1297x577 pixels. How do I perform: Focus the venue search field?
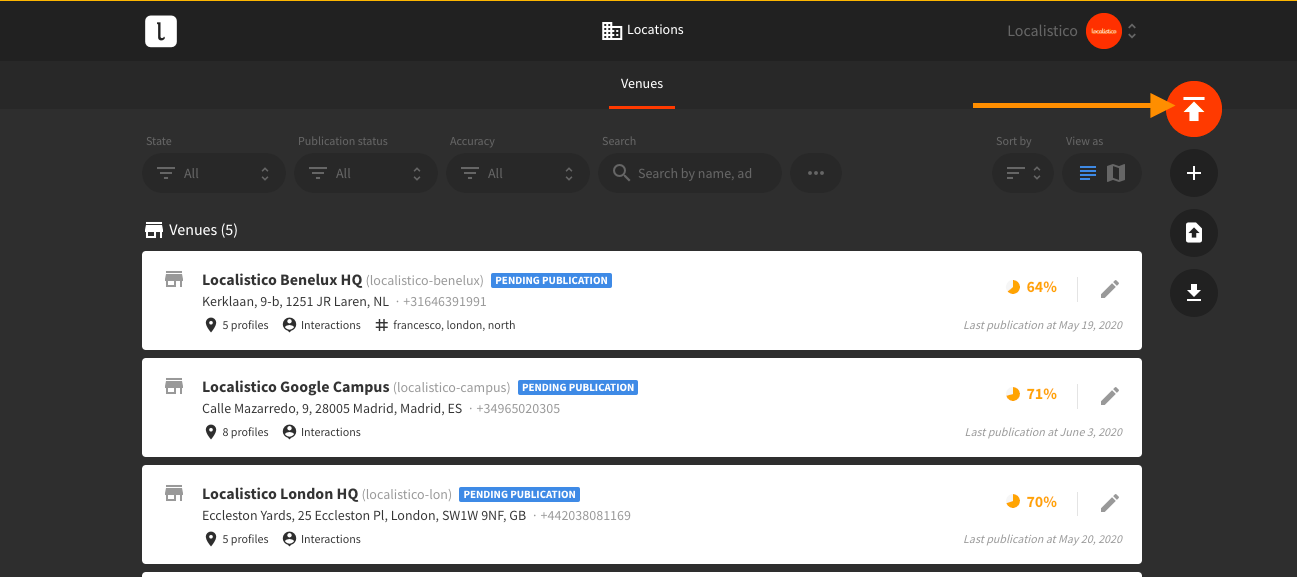tap(690, 174)
